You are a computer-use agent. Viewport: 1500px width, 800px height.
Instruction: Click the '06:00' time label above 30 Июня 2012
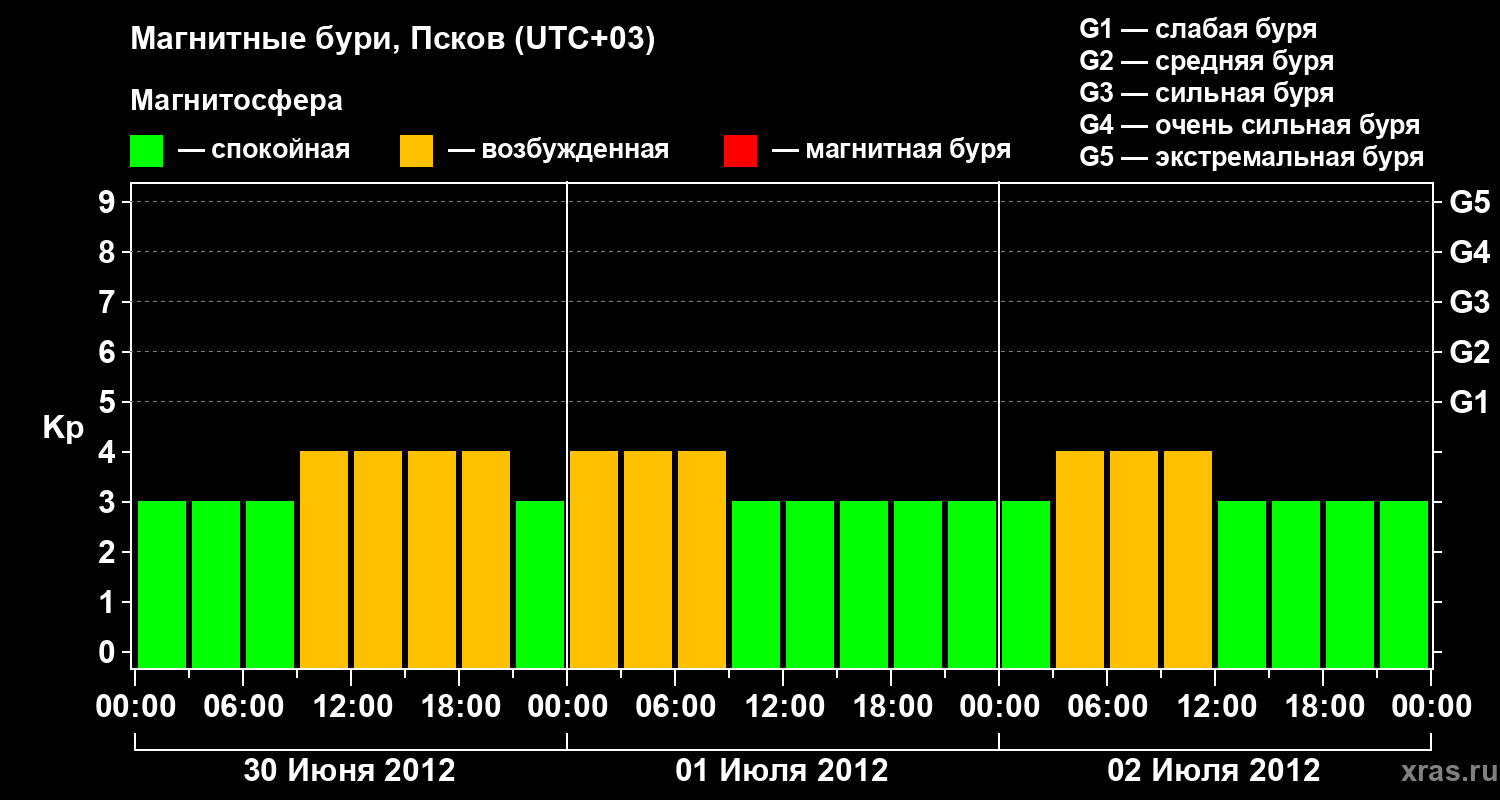point(243,707)
